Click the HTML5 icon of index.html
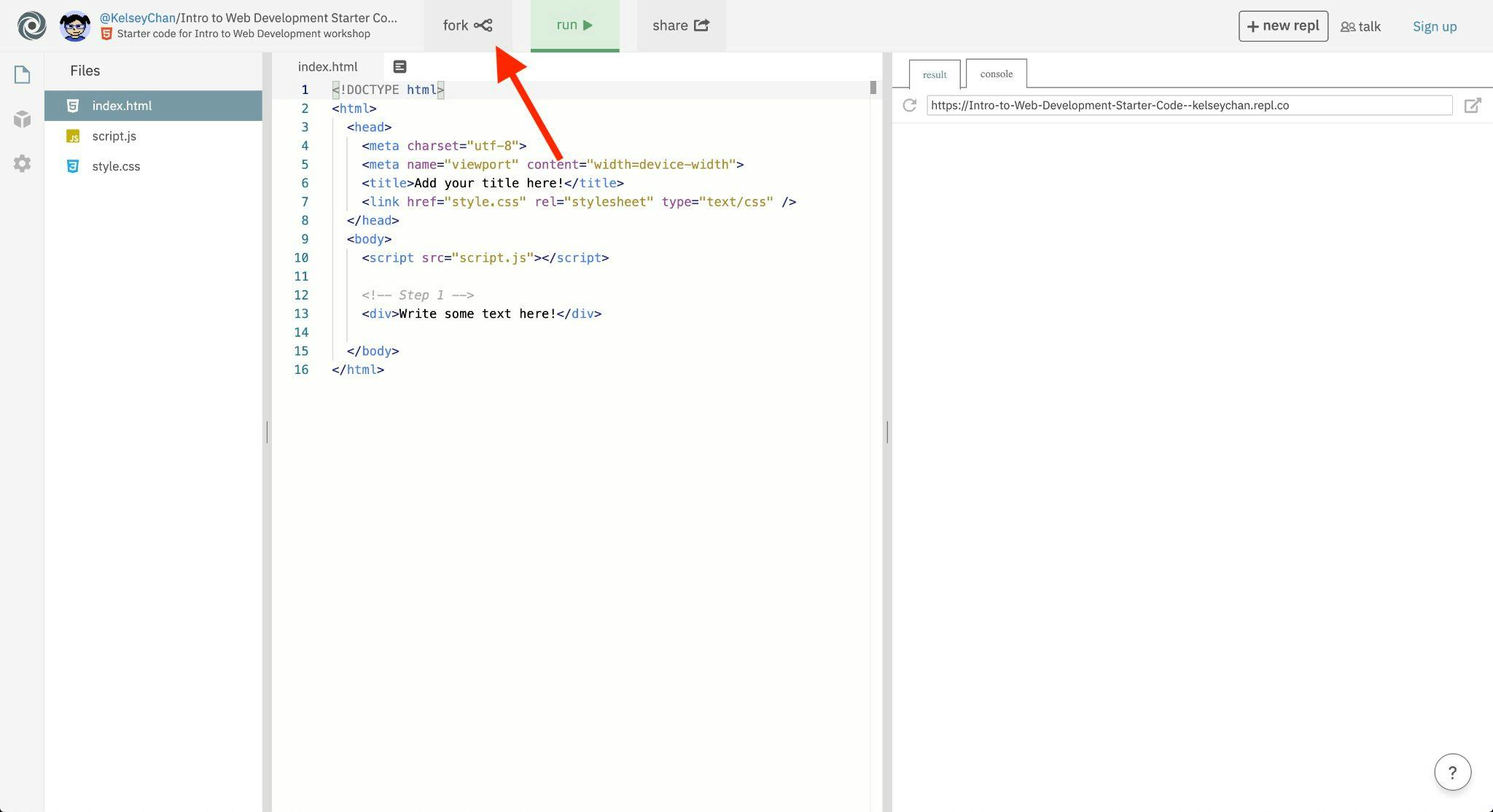This screenshot has height=812, width=1493. [73, 106]
